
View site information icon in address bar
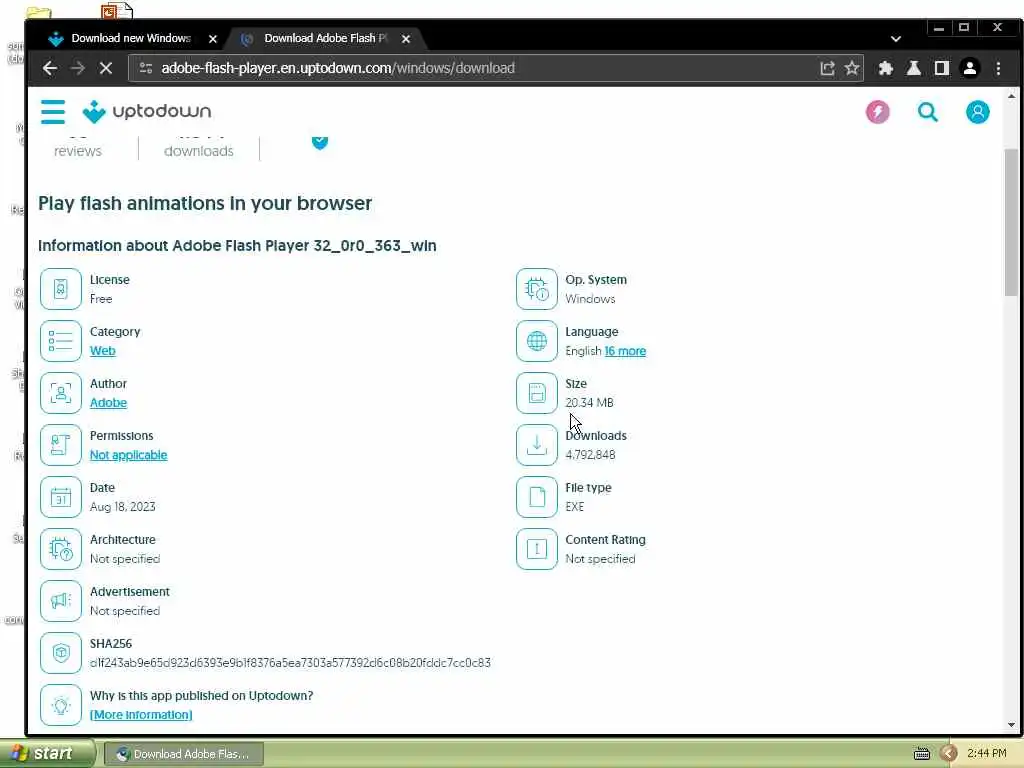(x=146, y=68)
